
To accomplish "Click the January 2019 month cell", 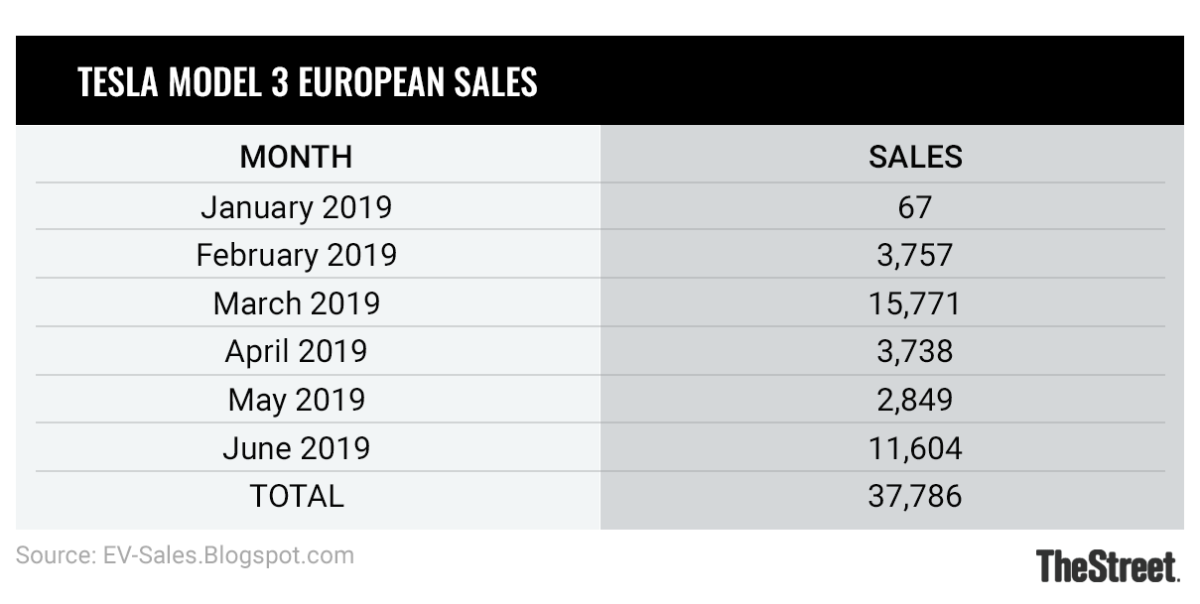I will 296,207.
